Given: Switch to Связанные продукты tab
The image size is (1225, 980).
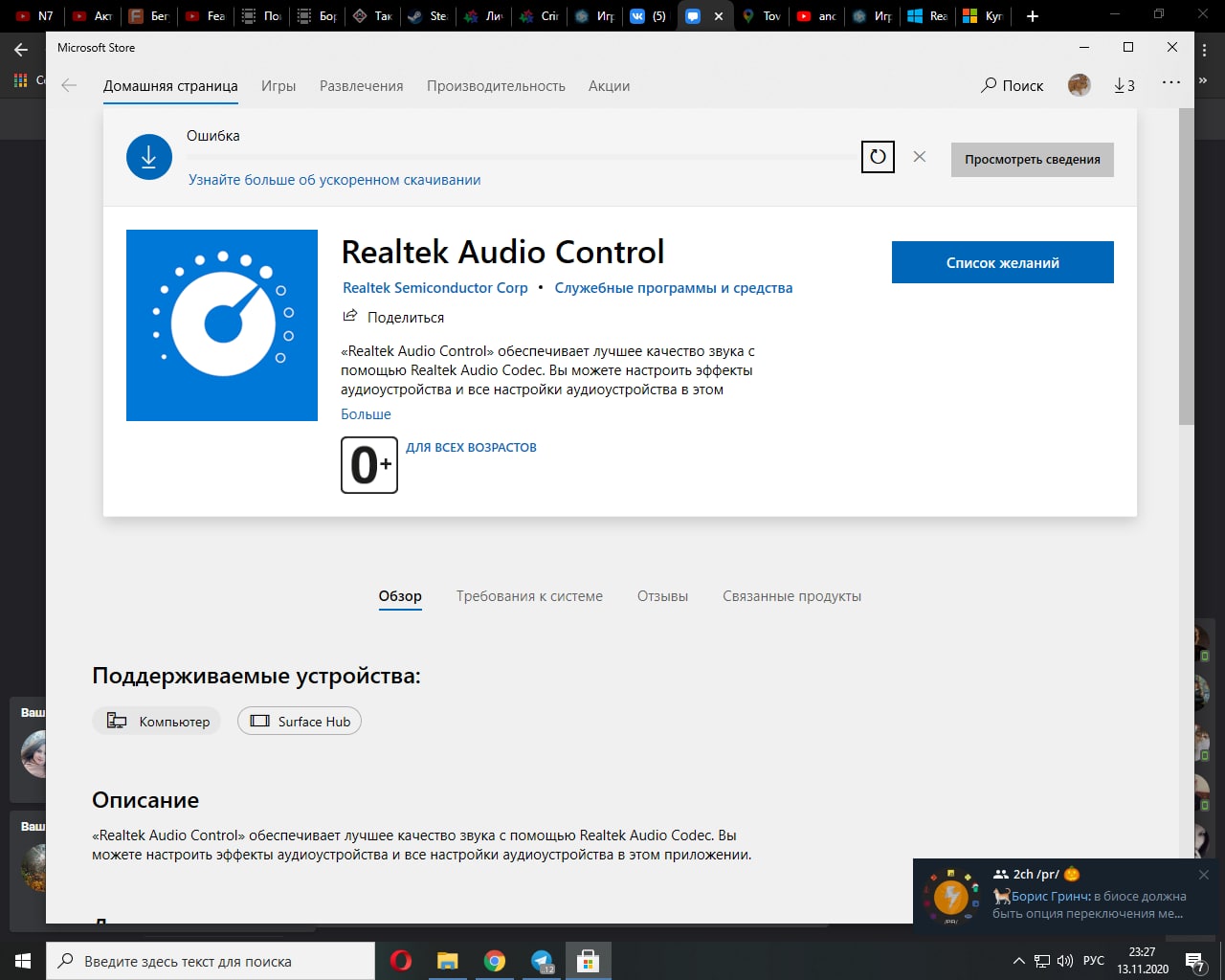Looking at the screenshot, I should [x=791, y=596].
